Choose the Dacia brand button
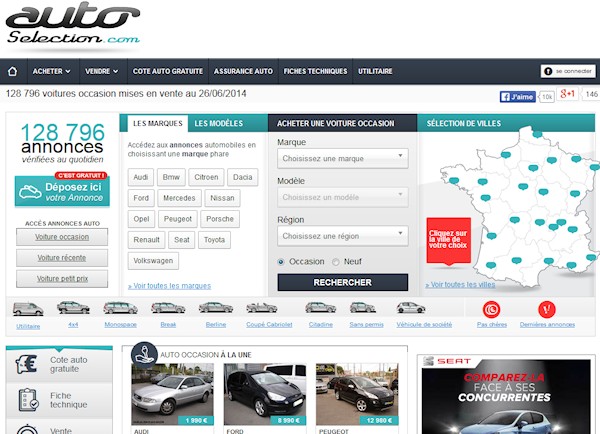This screenshot has height=434, width=600. coord(243,177)
